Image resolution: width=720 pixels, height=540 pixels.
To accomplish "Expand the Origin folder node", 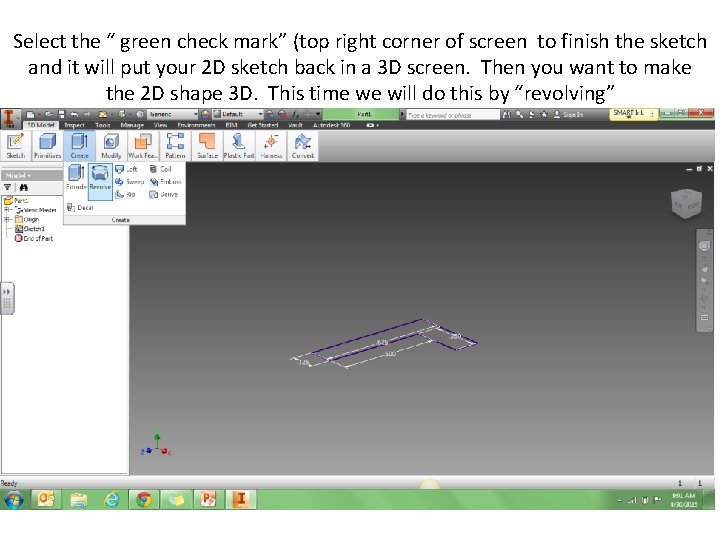I will [7, 219].
